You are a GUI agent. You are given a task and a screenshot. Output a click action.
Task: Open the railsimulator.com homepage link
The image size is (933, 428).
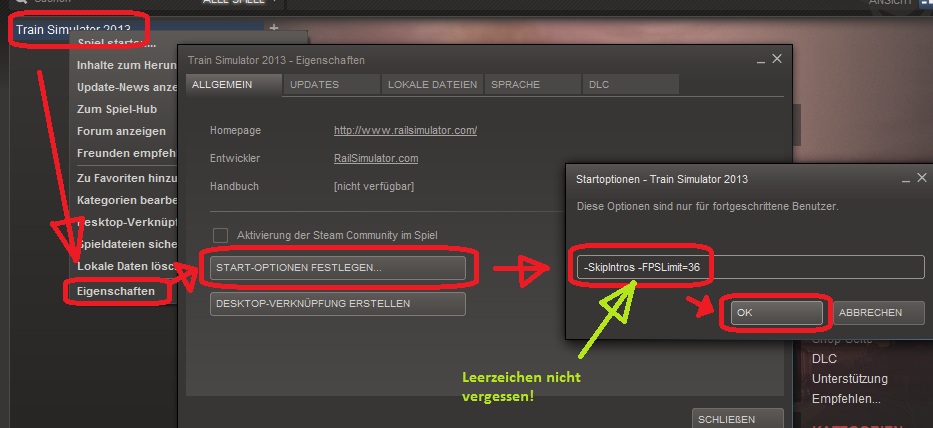pos(405,130)
